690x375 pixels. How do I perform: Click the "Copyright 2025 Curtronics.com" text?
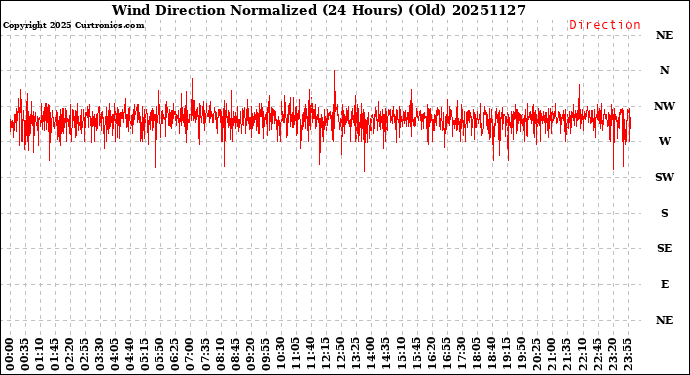click(73, 26)
